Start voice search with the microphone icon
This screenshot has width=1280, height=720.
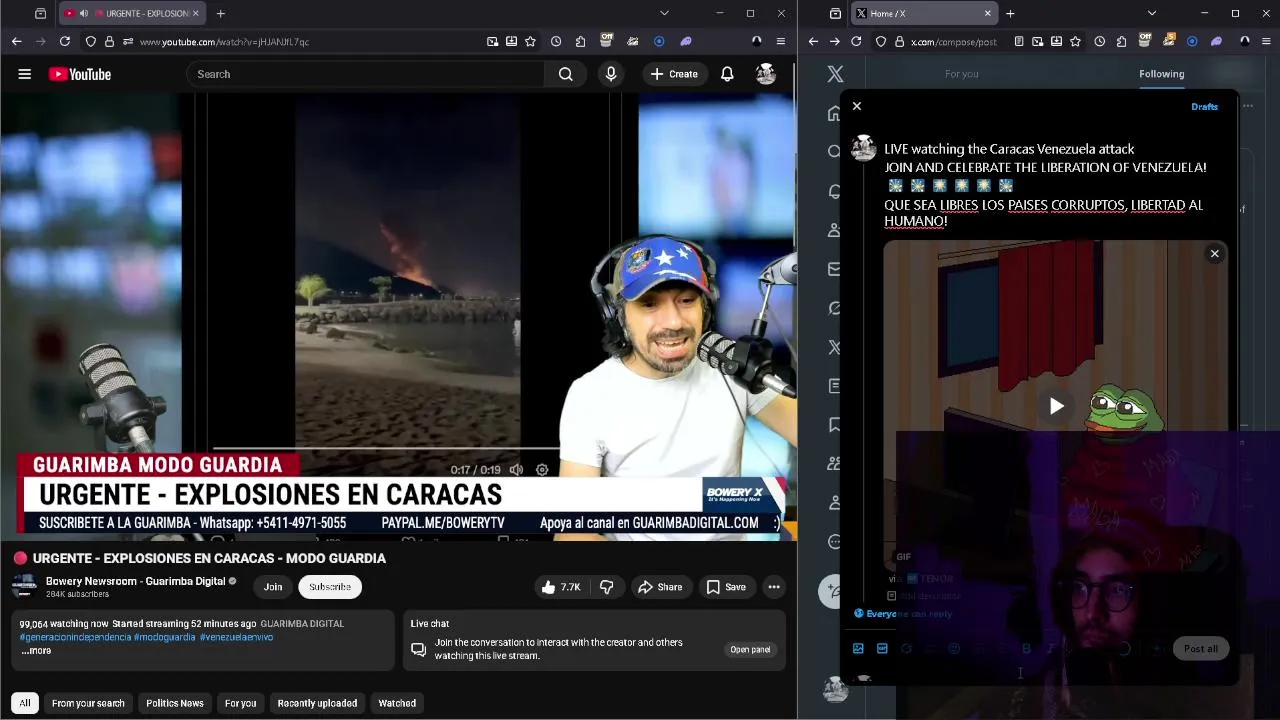611,74
